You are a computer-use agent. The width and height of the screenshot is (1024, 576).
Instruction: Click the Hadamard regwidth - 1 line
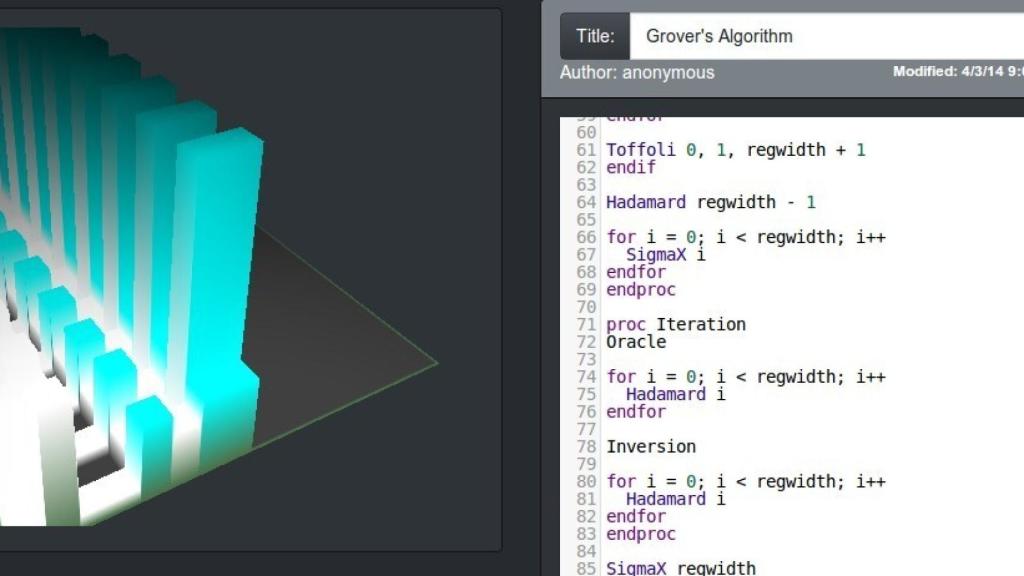[x=710, y=202]
